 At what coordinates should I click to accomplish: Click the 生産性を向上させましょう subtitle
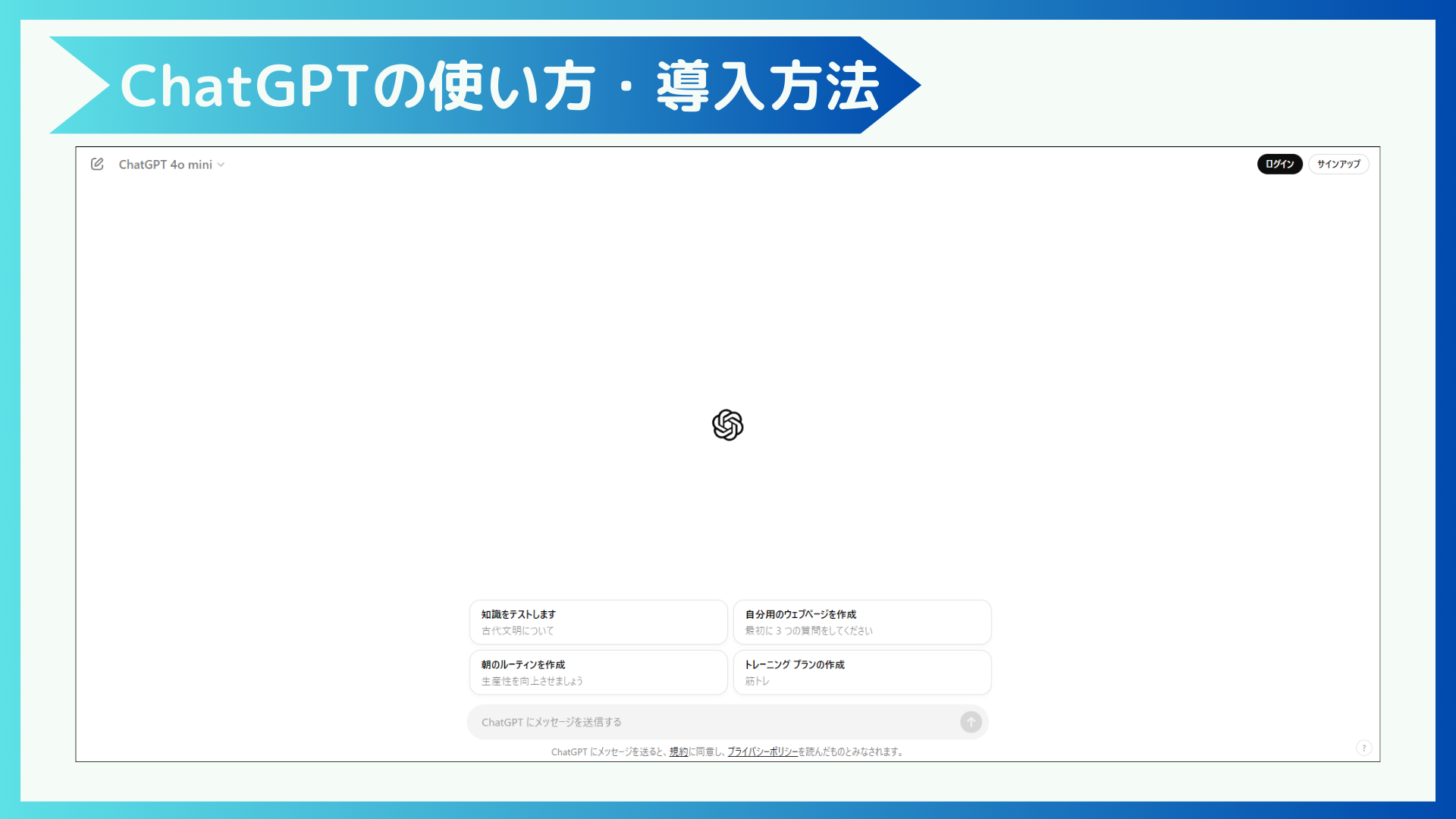coord(532,681)
